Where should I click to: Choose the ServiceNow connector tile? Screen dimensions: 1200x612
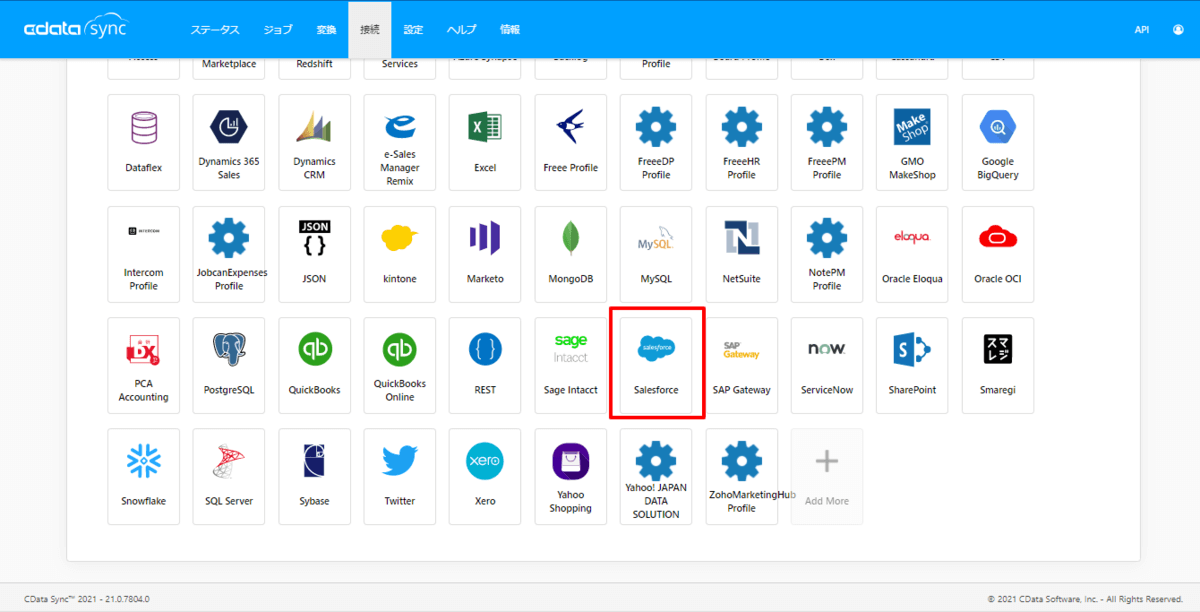[827, 365]
